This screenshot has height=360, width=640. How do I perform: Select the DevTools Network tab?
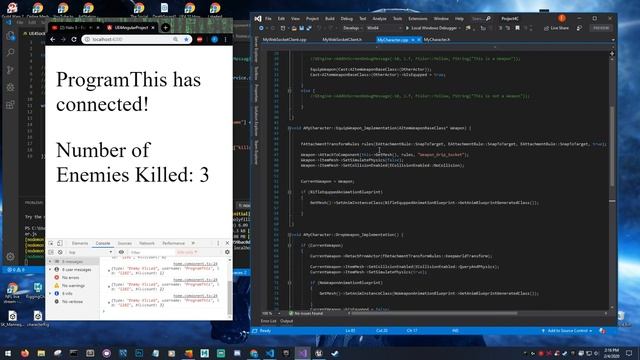click(x=147, y=243)
